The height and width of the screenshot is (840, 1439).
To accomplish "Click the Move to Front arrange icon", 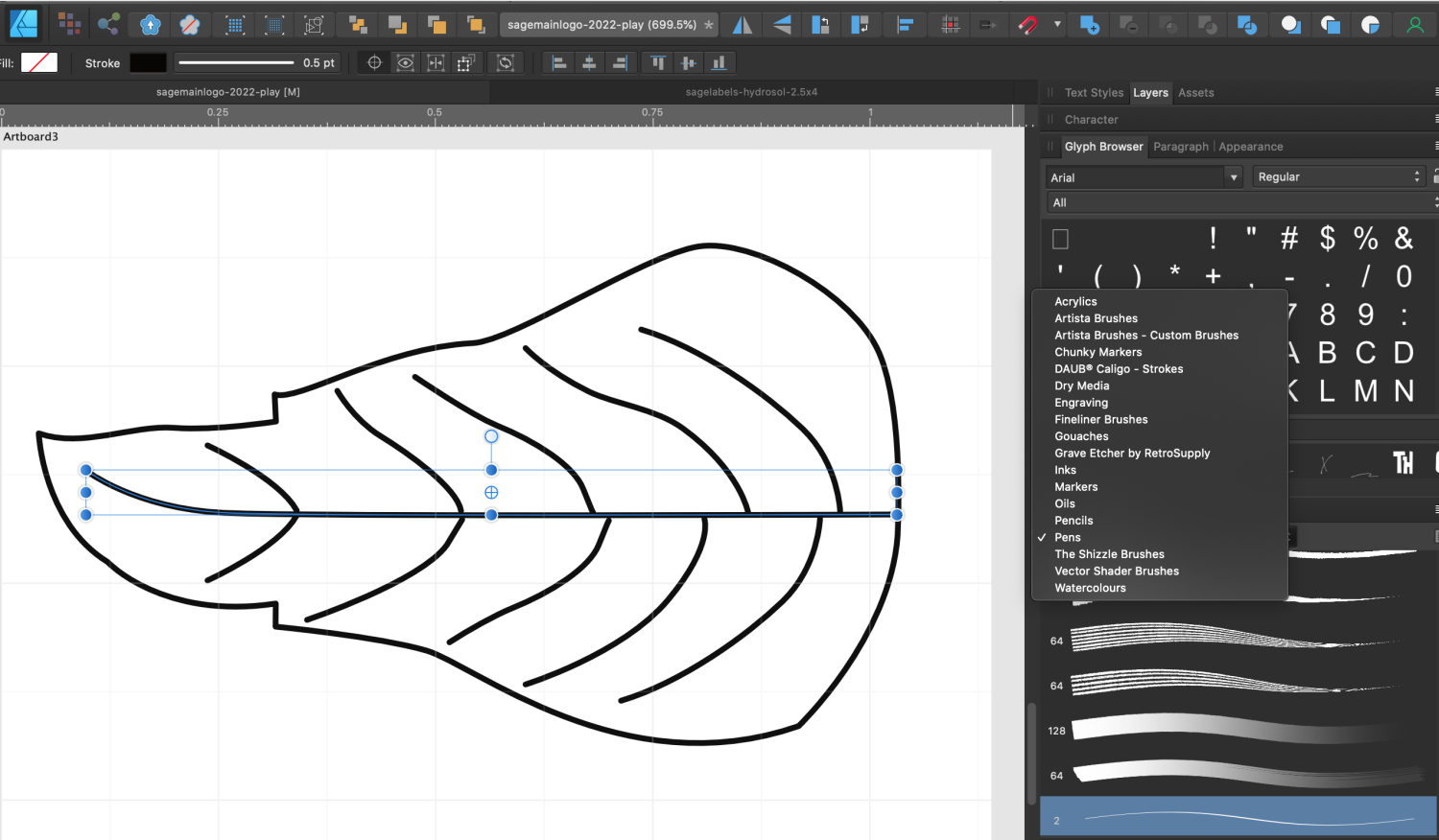I will [475, 25].
